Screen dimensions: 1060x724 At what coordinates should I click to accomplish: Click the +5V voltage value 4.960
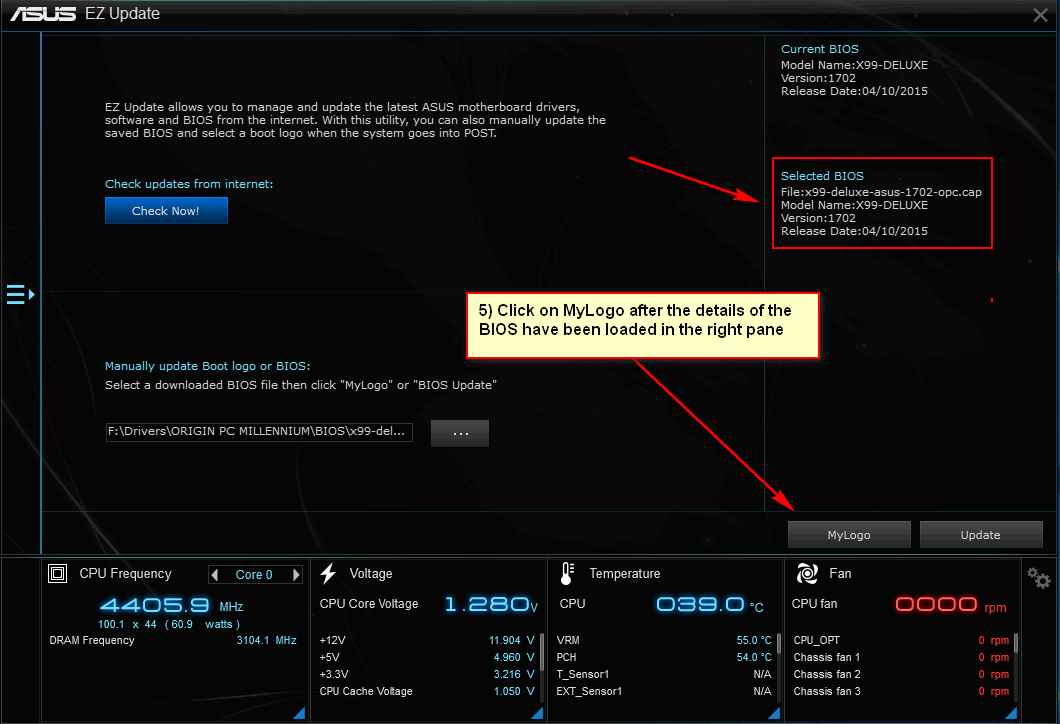(x=514, y=657)
